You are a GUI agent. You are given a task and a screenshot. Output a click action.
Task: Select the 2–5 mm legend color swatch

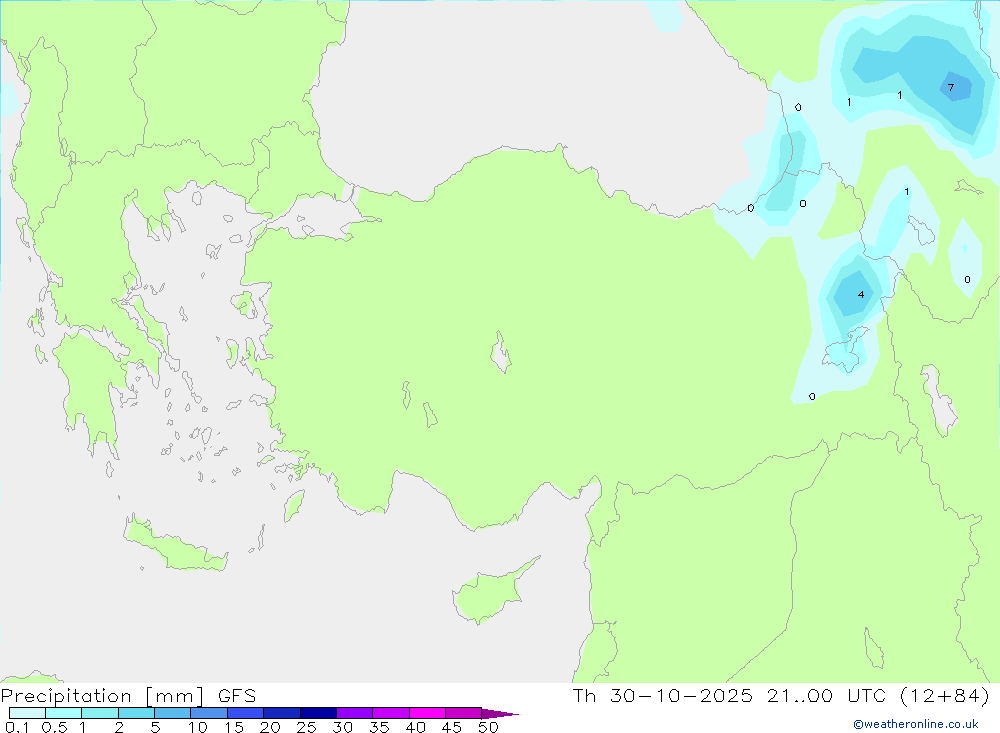(136, 713)
